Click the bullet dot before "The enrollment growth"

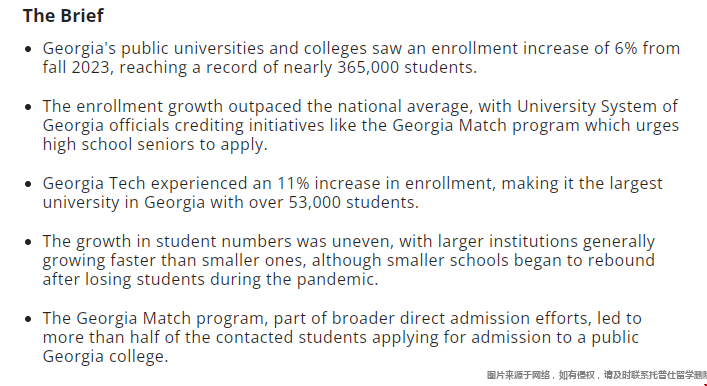pos(28,107)
